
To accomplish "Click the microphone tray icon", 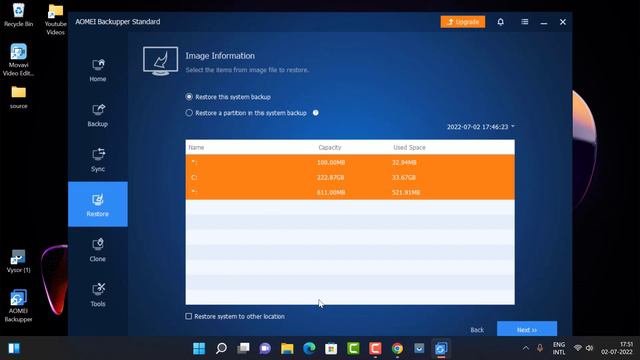I will coord(540,348).
